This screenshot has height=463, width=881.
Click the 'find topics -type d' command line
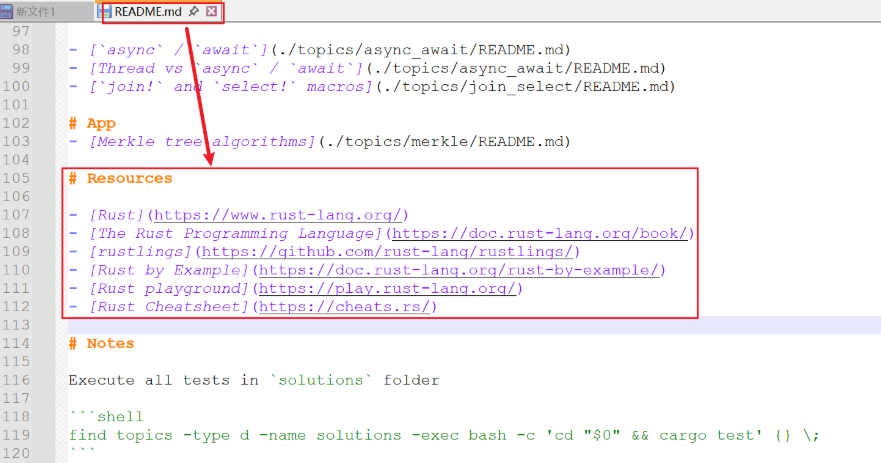(444, 435)
